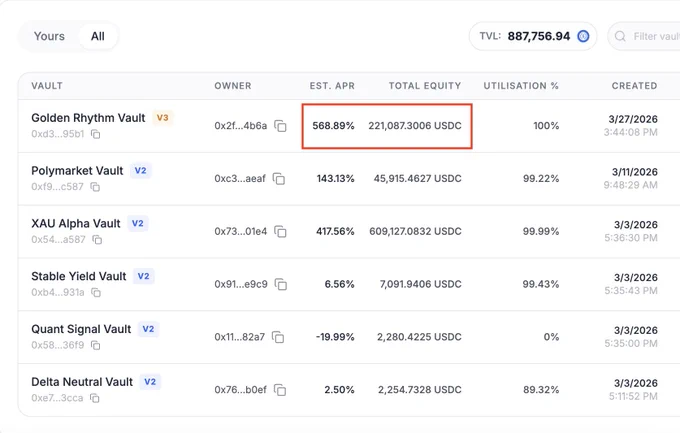This screenshot has height=433, width=680.
Task: Click the V2 badge on Delta Neutral Vault
Action: [150, 382]
